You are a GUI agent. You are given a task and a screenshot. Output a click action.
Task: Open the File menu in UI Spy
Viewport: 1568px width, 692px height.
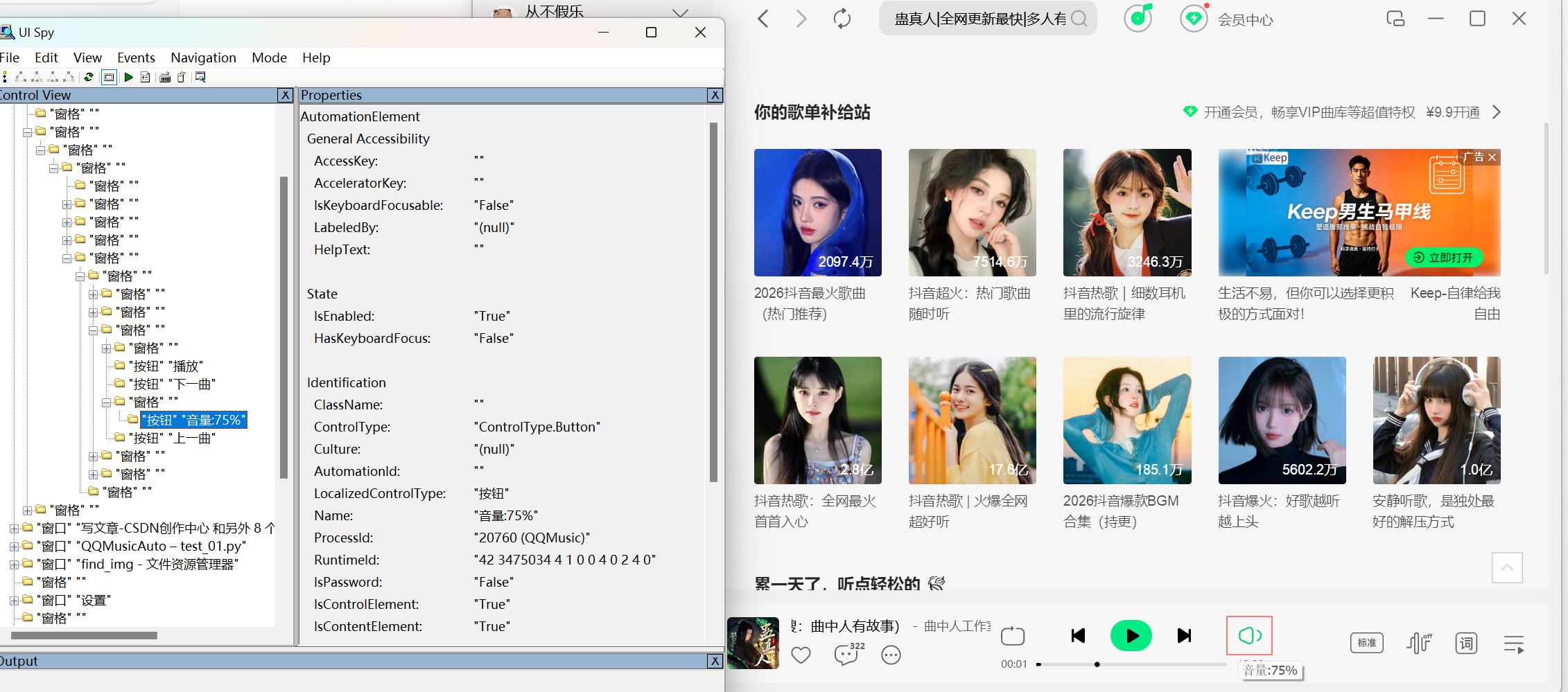tap(10, 57)
